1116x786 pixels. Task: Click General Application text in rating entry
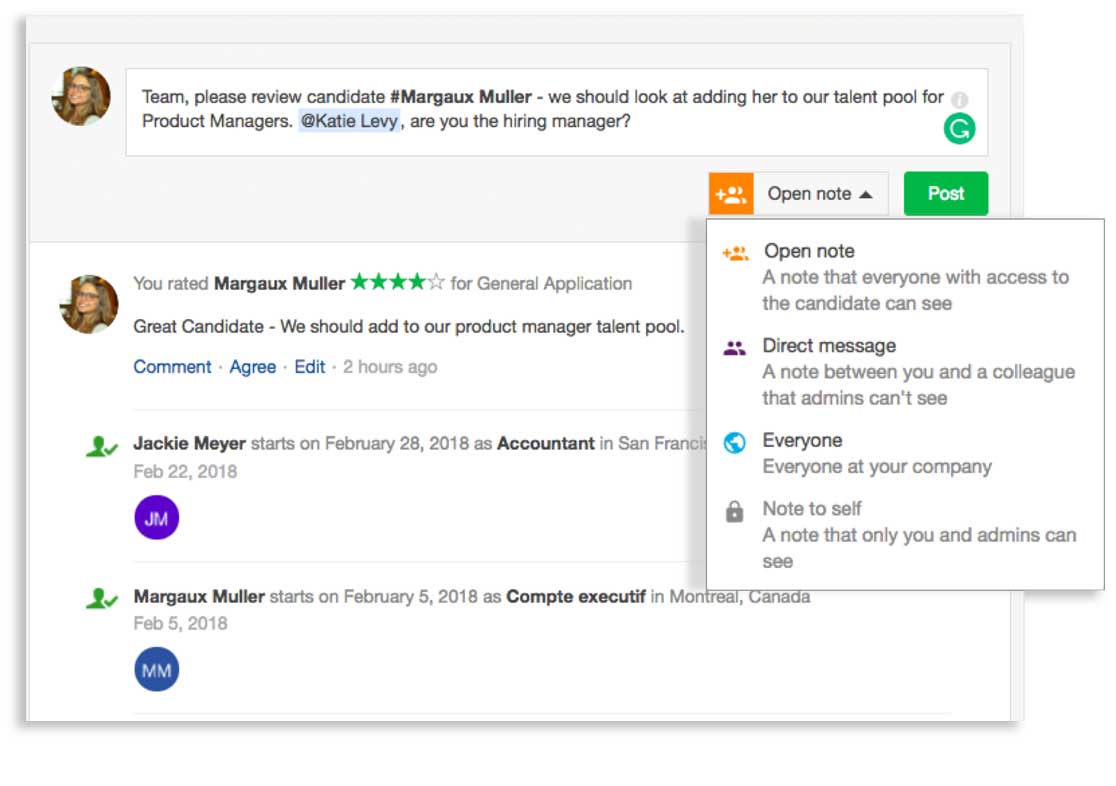pyautogui.click(x=554, y=283)
